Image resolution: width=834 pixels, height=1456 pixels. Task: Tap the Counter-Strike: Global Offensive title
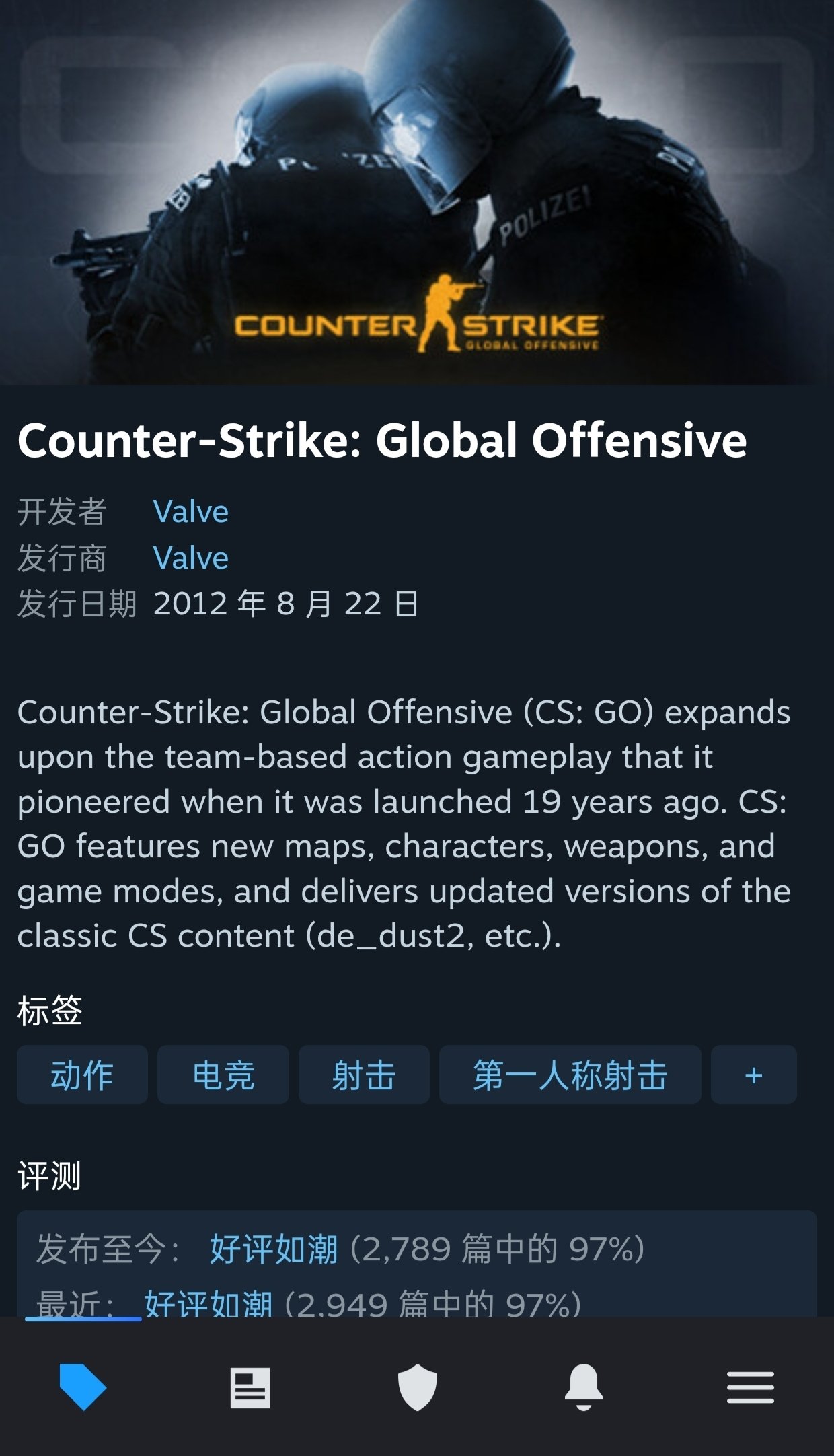tap(382, 441)
